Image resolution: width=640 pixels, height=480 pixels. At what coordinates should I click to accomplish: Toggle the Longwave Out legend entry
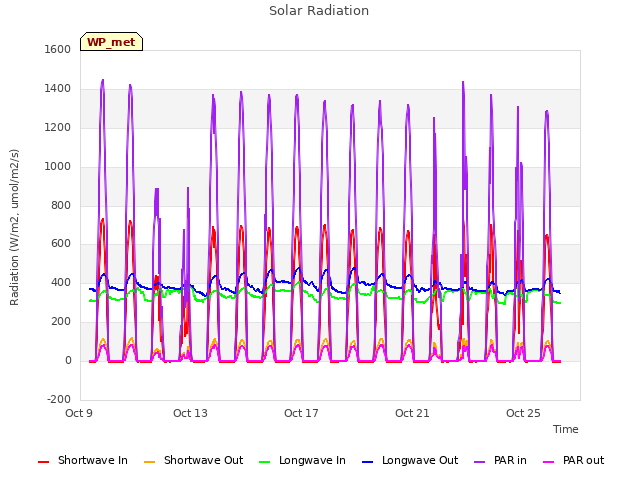click(x=410, y=460)
